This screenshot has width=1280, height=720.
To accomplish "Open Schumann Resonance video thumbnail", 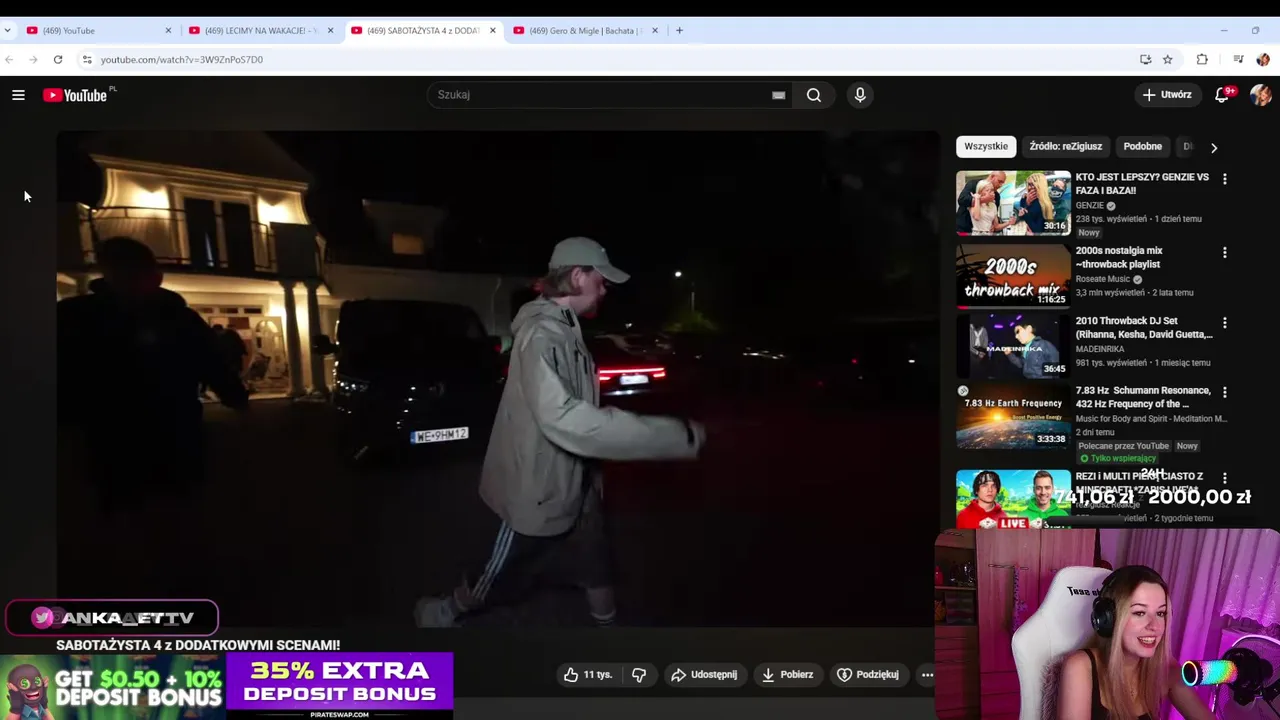I will click(x=1013, y=416).
